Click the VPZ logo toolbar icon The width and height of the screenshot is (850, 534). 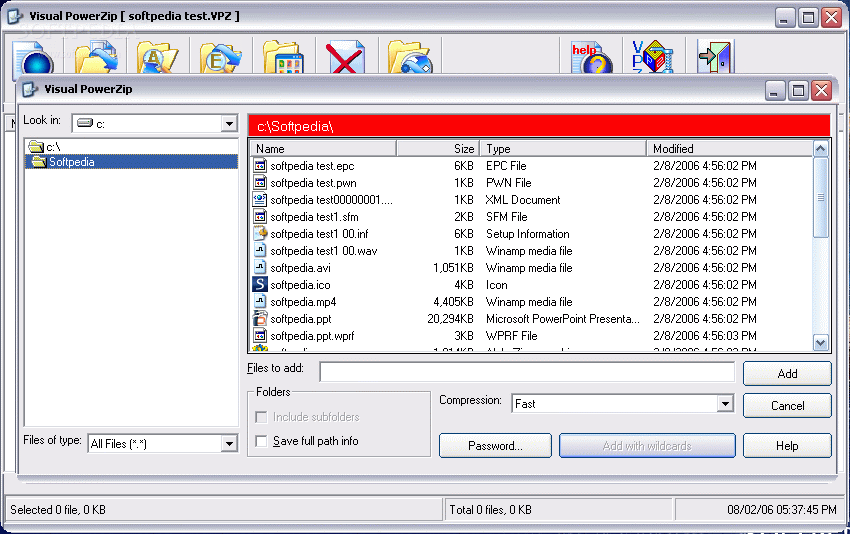point(653,57)
